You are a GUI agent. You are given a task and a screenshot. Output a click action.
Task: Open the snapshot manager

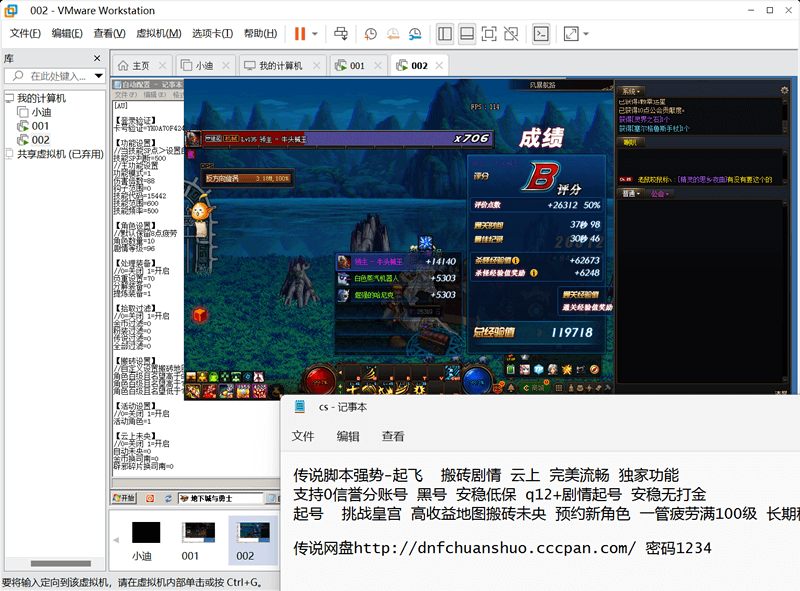pos(415,34)
